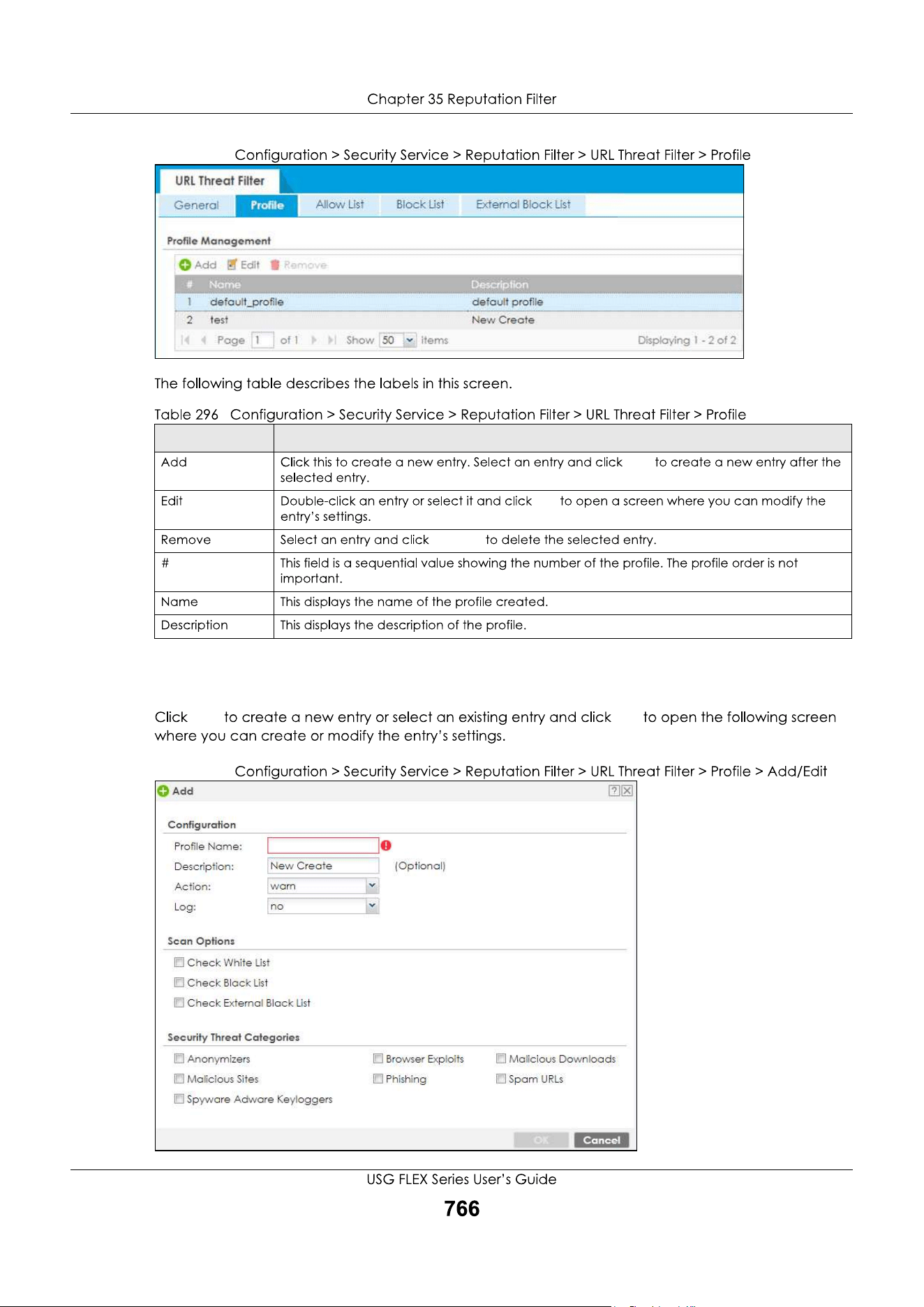Select the default_profile row
924x1307 pixels.
coord(459,302)
